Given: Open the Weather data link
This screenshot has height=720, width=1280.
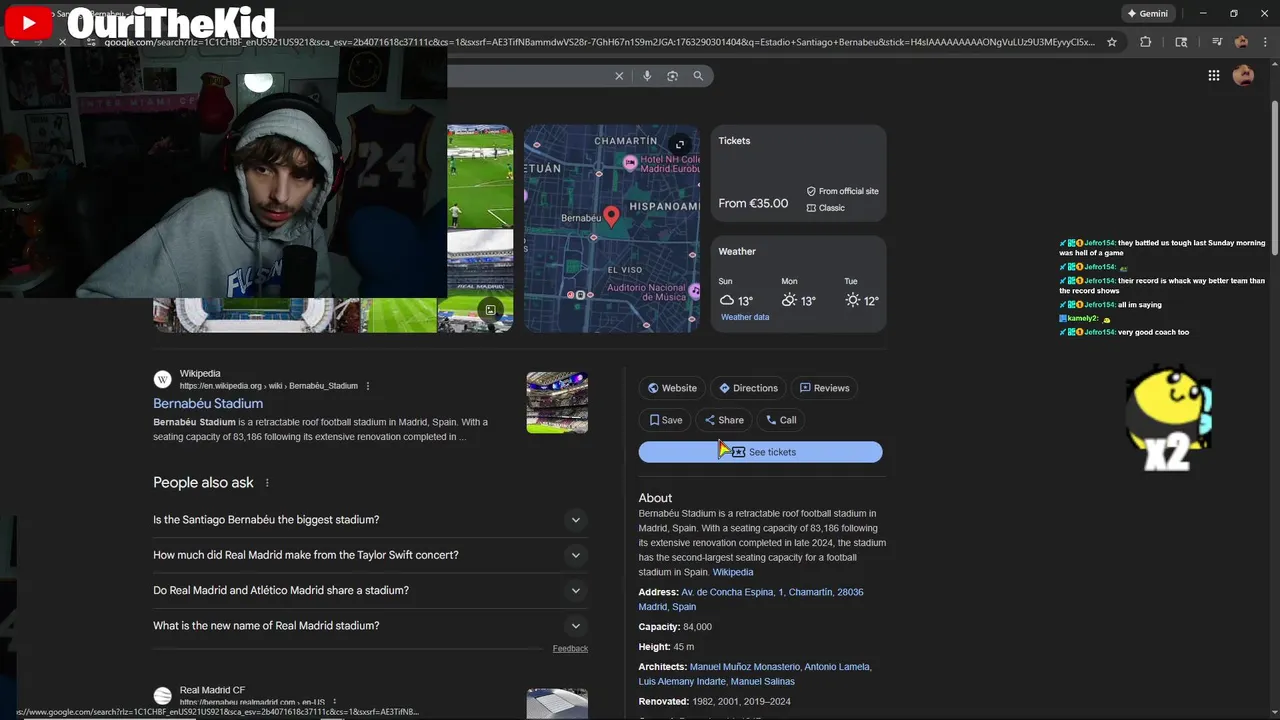Looking at the screenshot, I should point(745,317).
